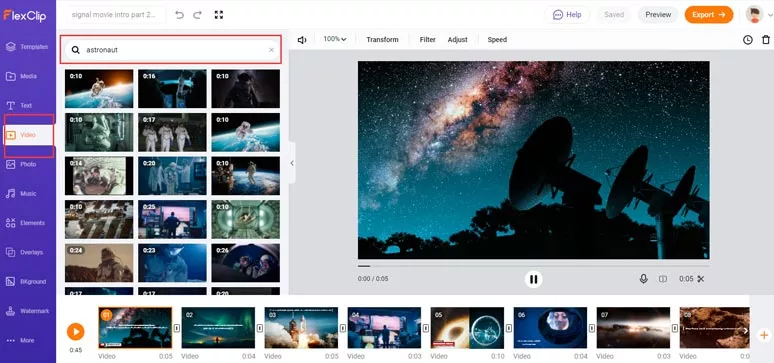Select the 0:26 stock video clip
The height and width of the screenshot is (363, 774).
tap(245, 263)
